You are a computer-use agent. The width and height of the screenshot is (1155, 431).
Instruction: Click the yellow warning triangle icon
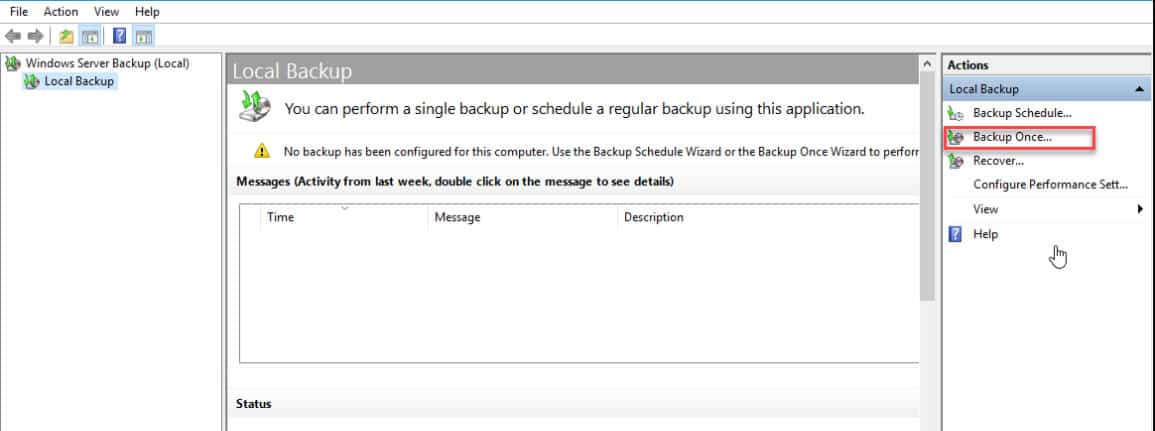coord(261,151)
